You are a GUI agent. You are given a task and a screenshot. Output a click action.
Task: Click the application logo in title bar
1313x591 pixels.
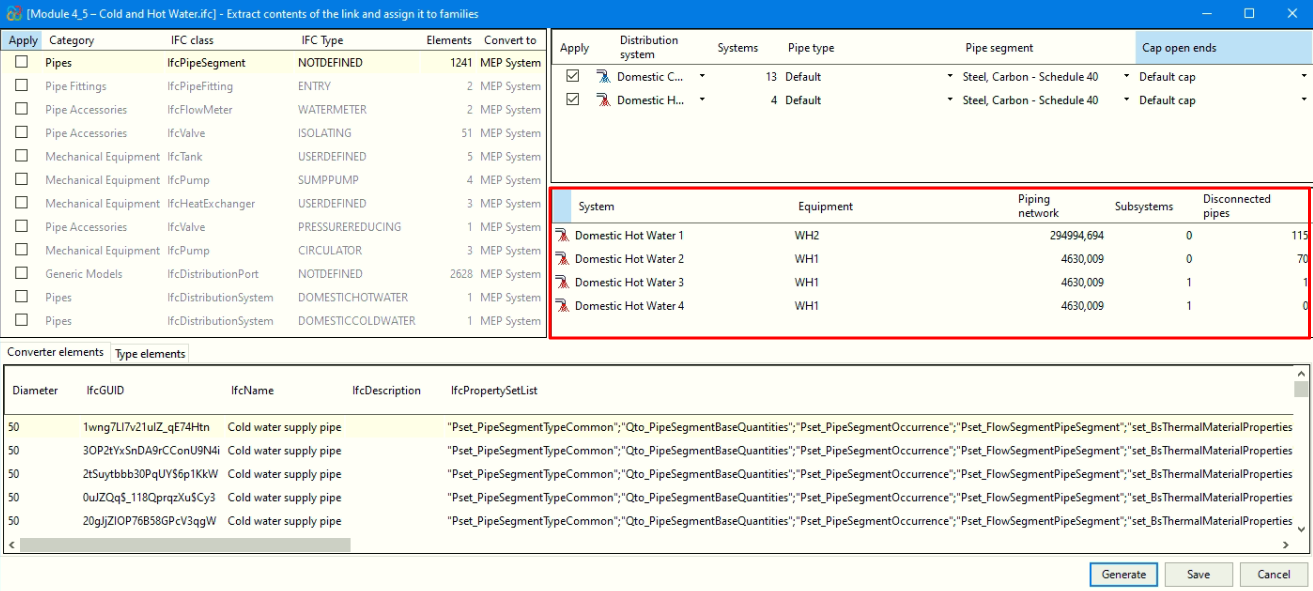(x=12, y=14)
